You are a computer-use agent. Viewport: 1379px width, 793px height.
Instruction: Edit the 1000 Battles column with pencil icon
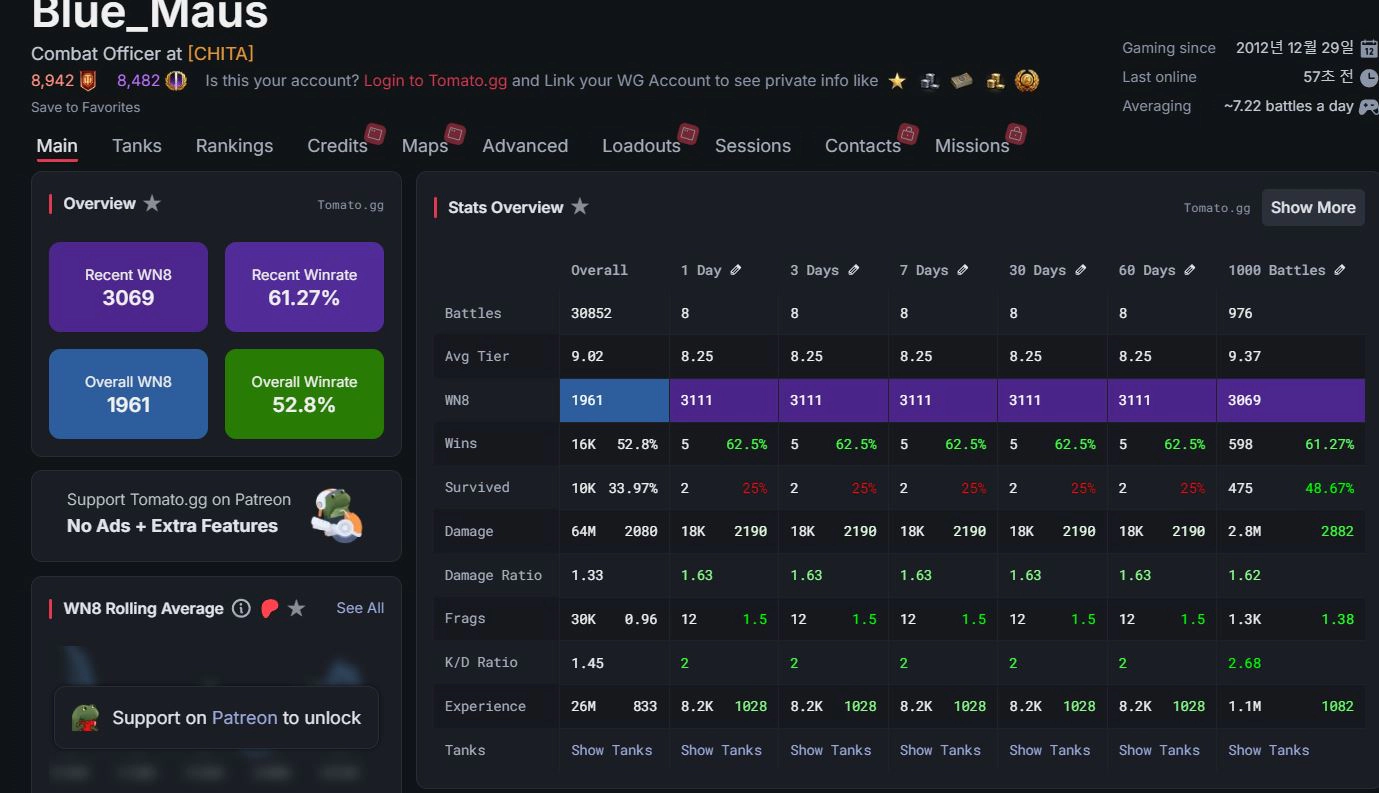coord(1340,270)
